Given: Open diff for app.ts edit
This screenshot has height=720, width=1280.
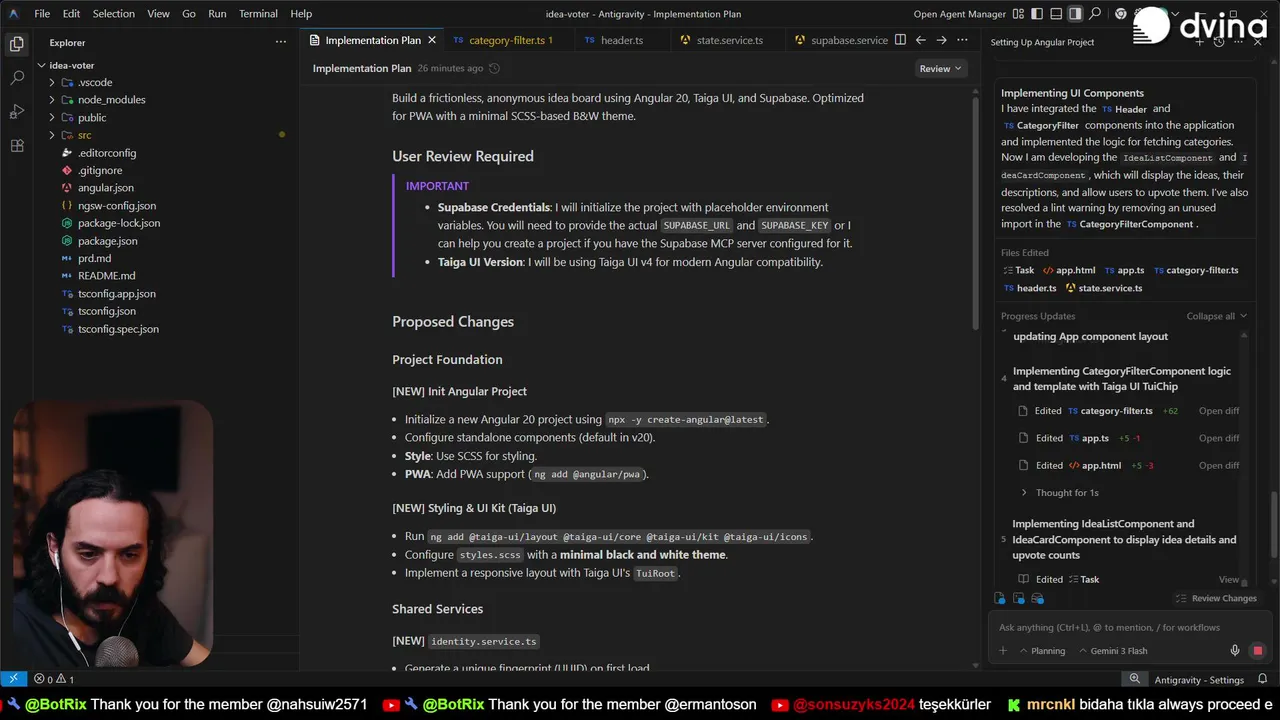Looking at the screenshot, I should tap(1219, 438).
